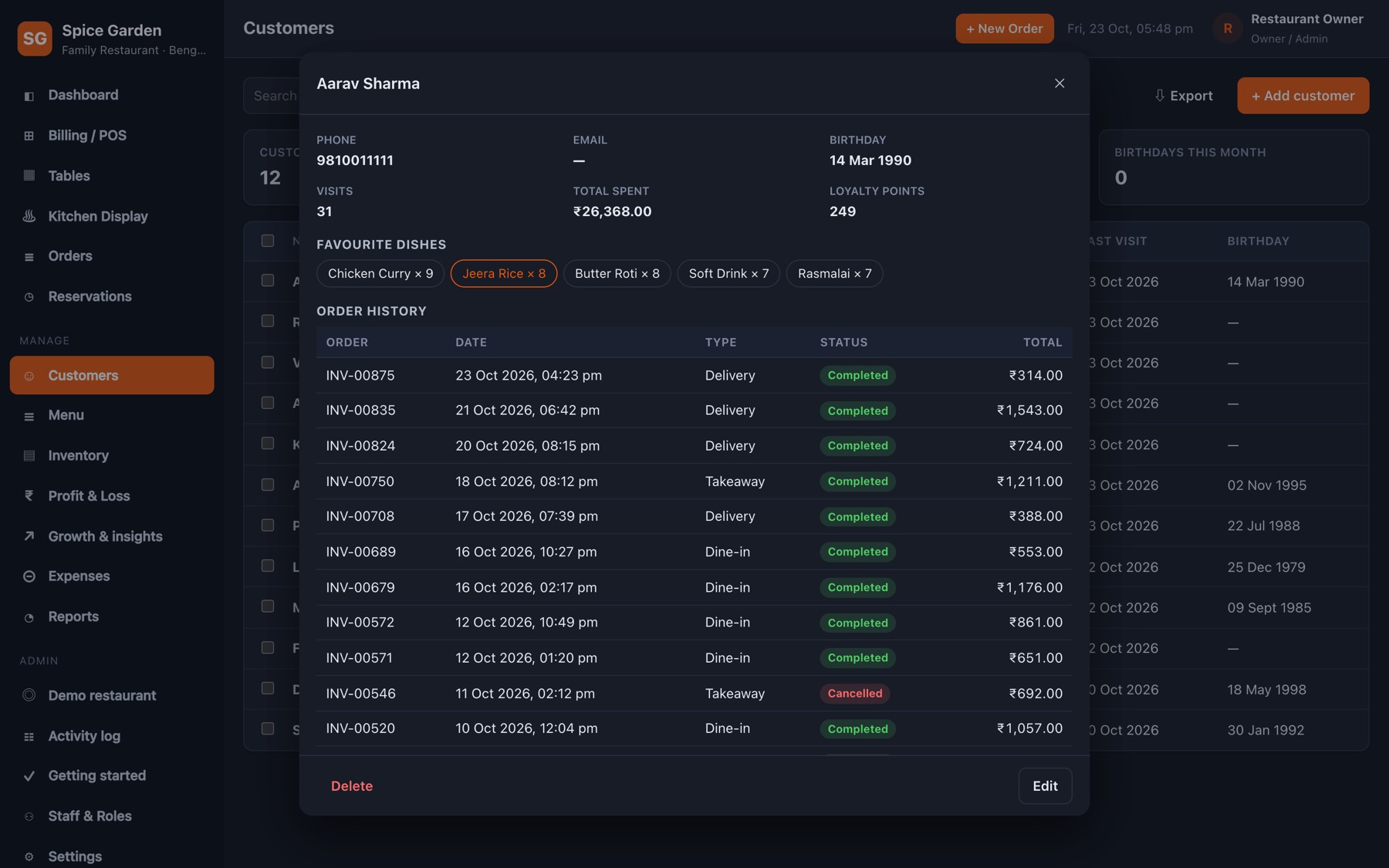Image resolution: width=1389 pixels, height=868 pixels.
Task: Open the Orders page from sidebar
Action: coord(112,256)
